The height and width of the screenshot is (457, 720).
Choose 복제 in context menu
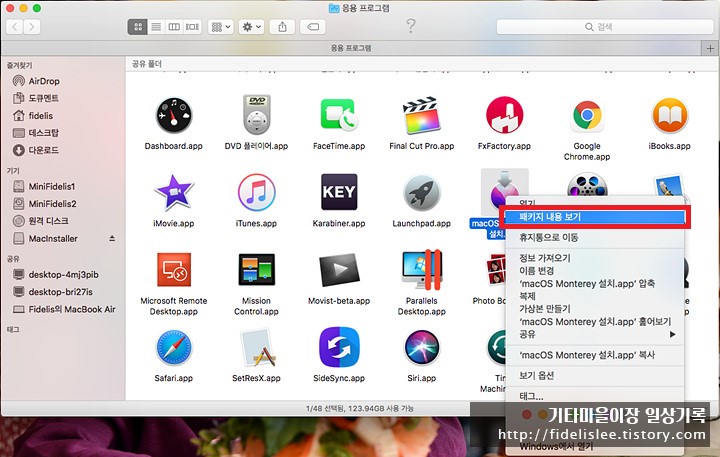[595, 296]
